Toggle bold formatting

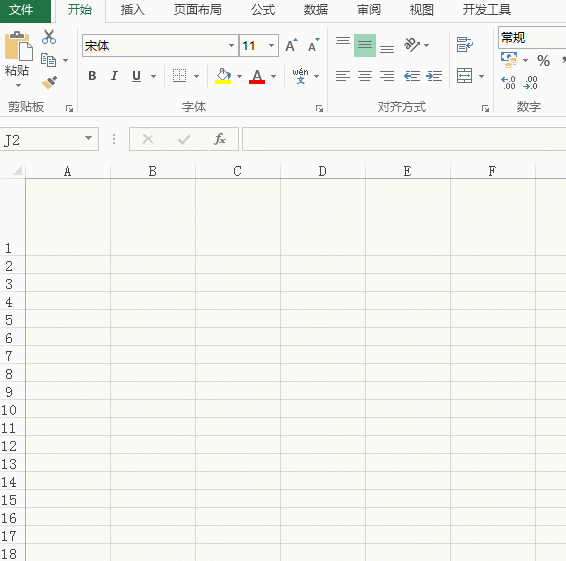click(x=92, y=76)
